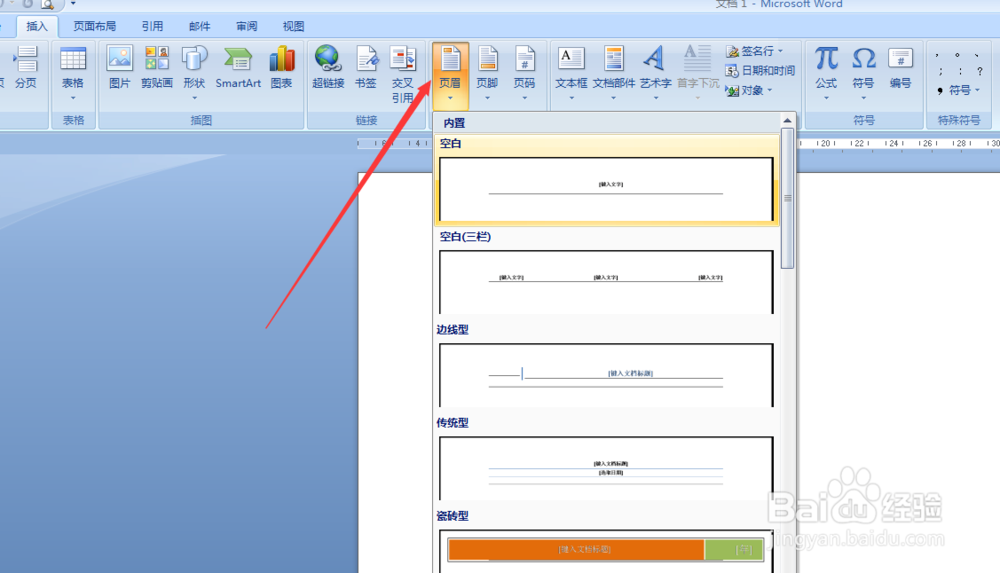Expand the arrow below Shapes (形状)
The image size is (1000, 573).
click(x=194, y=98)
